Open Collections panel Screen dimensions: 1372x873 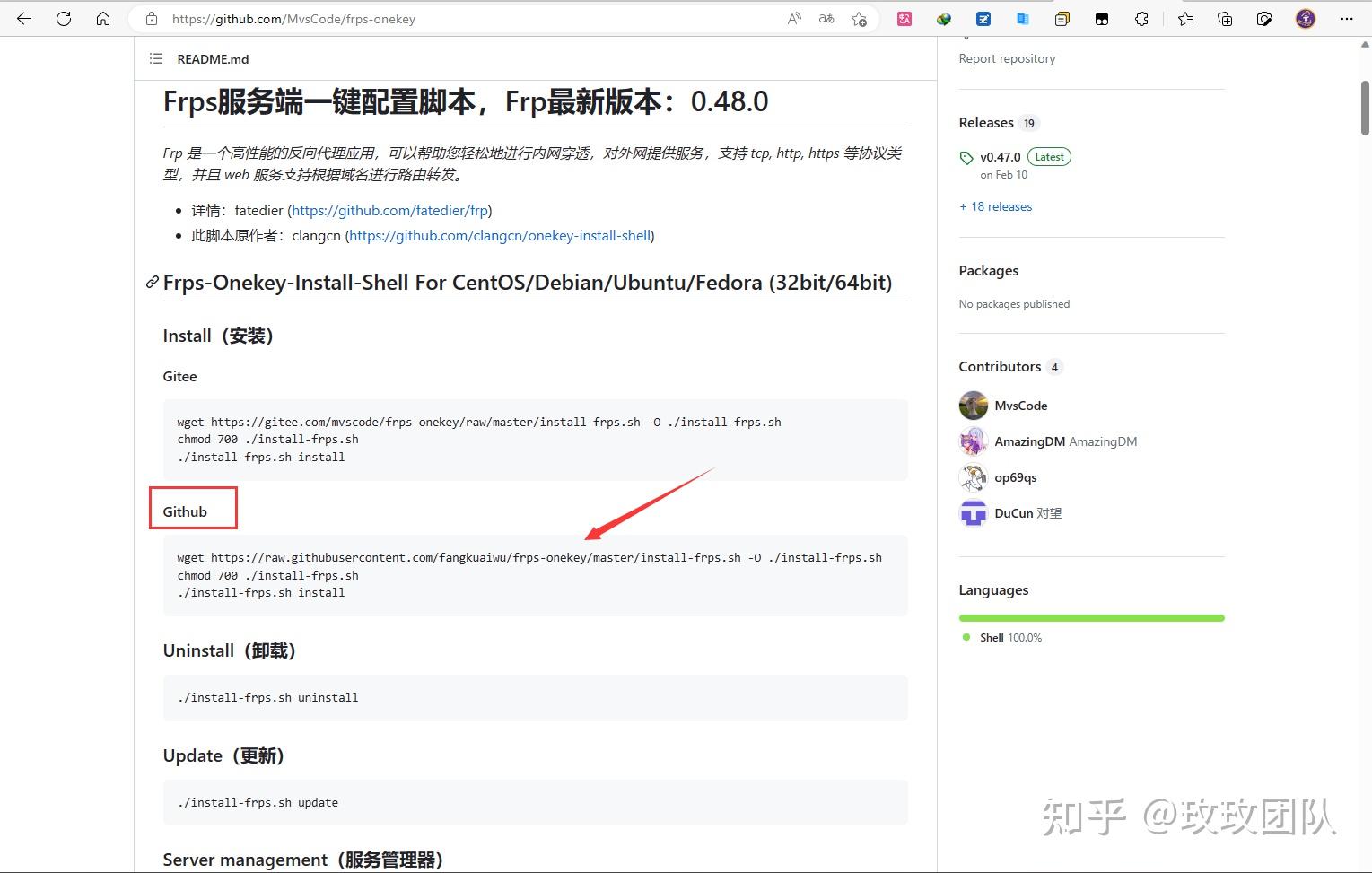point(1225,18)
